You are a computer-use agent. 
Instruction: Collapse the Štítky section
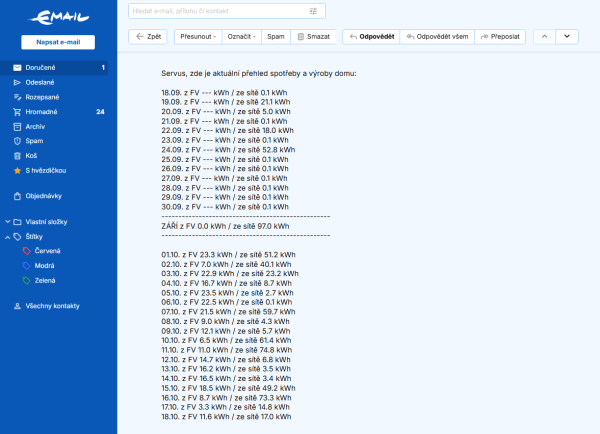tap(7, 237)
